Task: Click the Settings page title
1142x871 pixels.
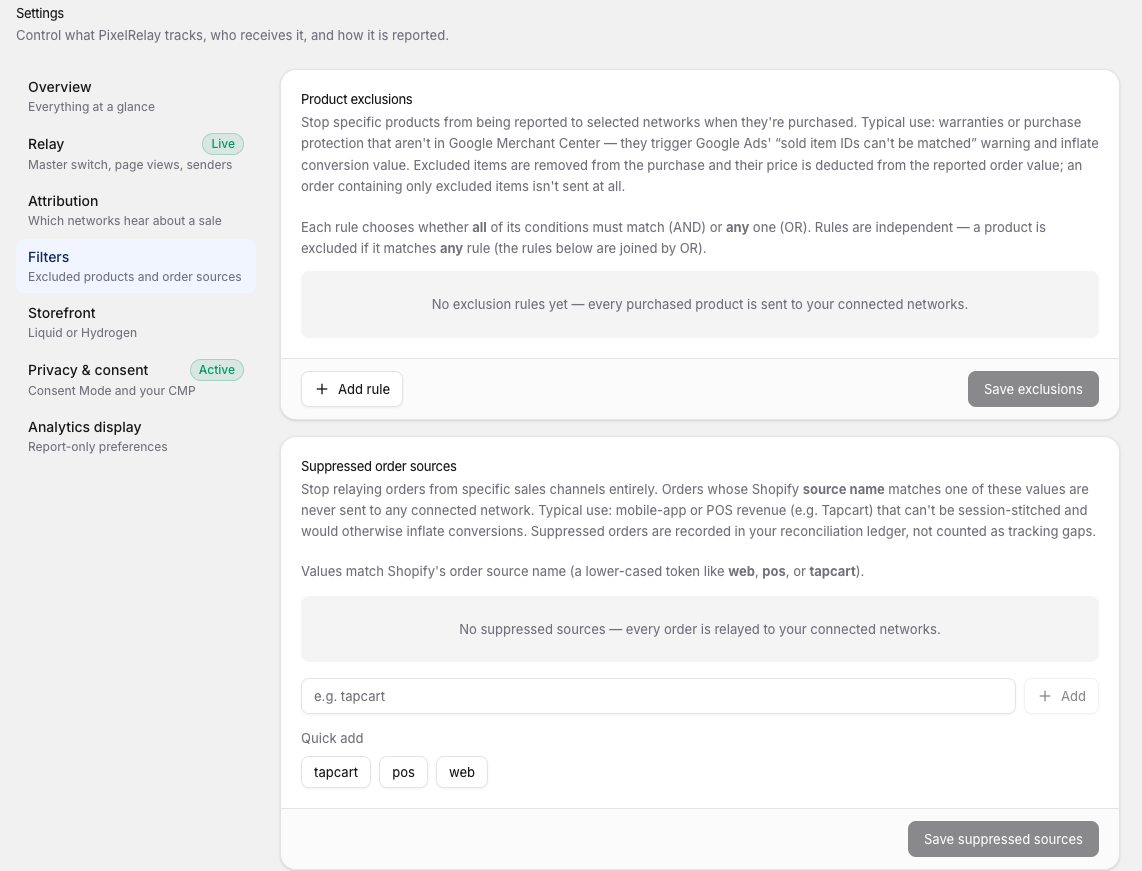Action: (x=40, y=13)
